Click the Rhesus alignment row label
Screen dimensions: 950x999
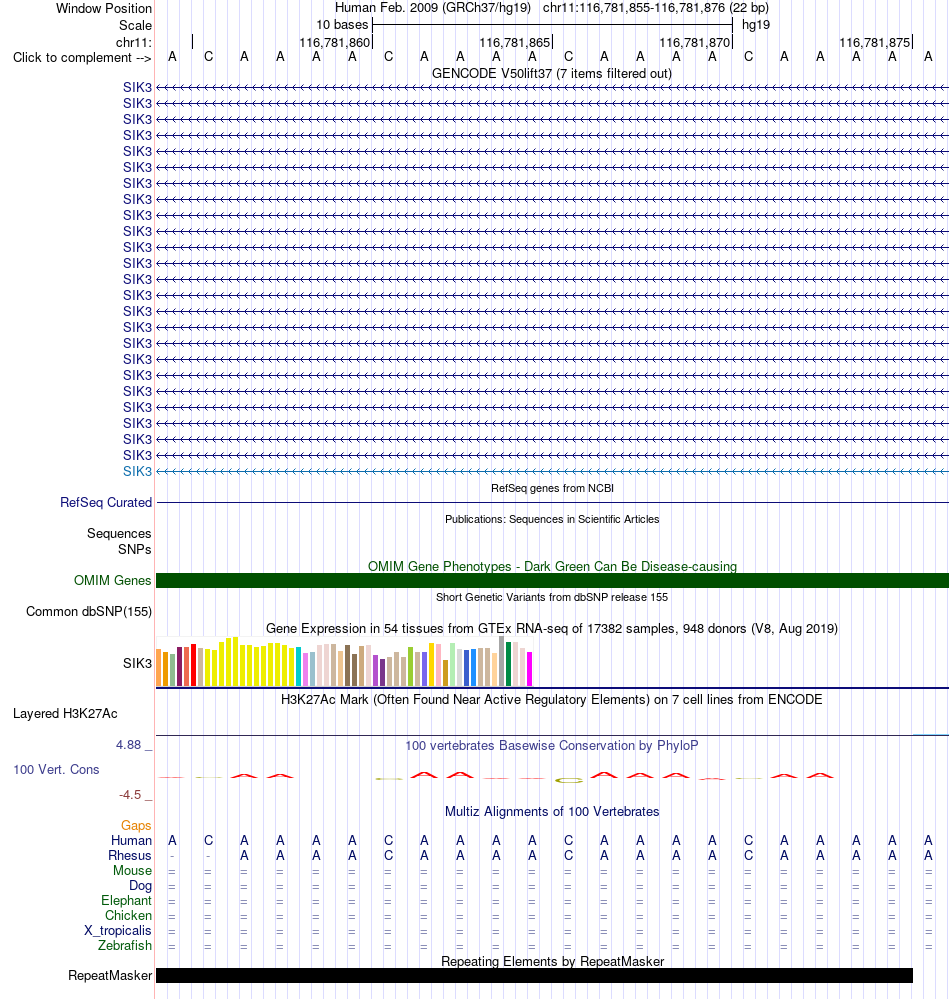pos(130,856)
